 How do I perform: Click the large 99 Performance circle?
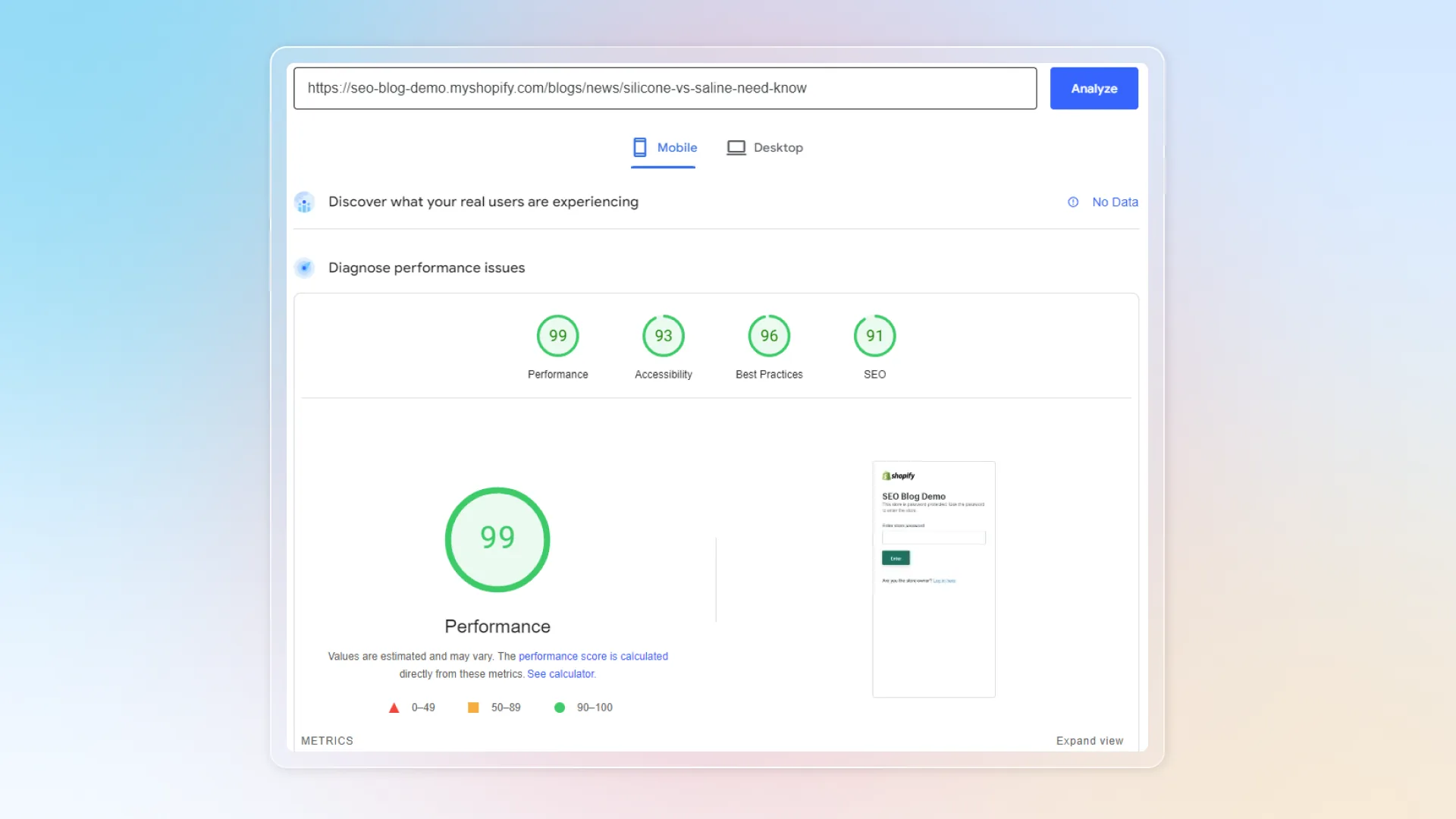[x=497, y=539]
